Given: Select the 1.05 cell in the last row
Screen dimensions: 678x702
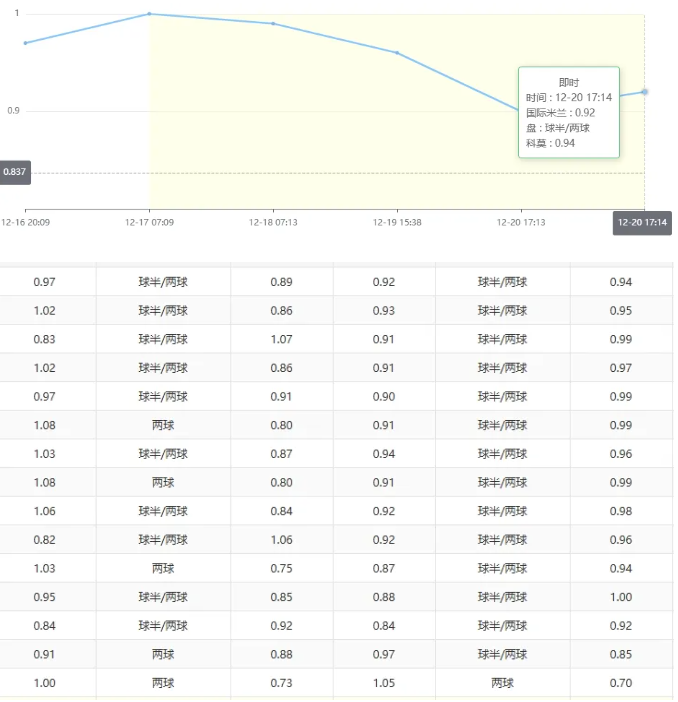Looking at the screenshot, I should 384,684.
